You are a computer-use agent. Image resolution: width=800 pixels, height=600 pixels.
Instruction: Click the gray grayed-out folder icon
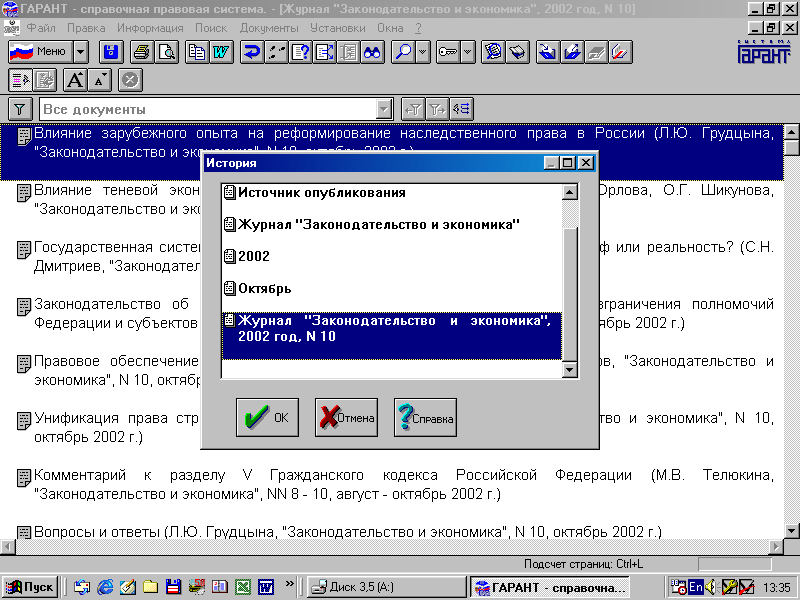[x=596, y=52]
